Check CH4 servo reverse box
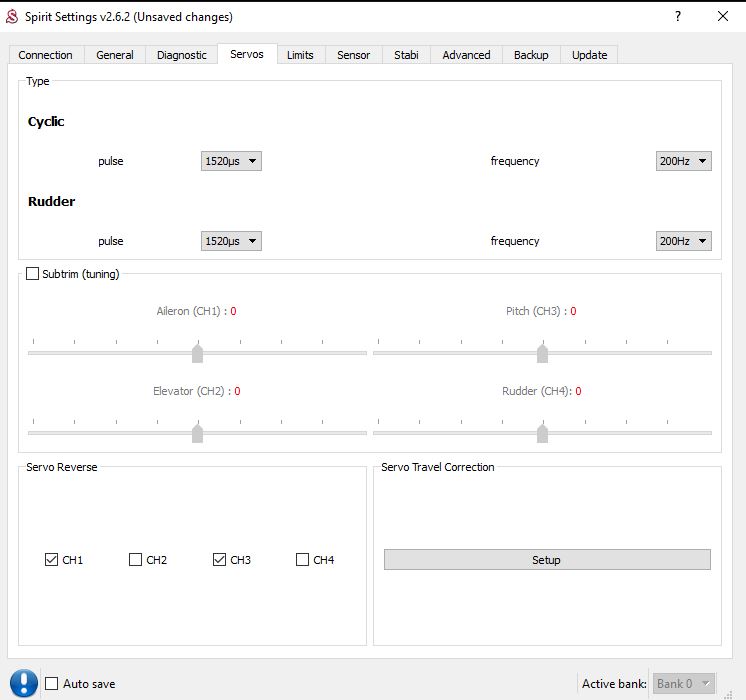 pos(303,560)
